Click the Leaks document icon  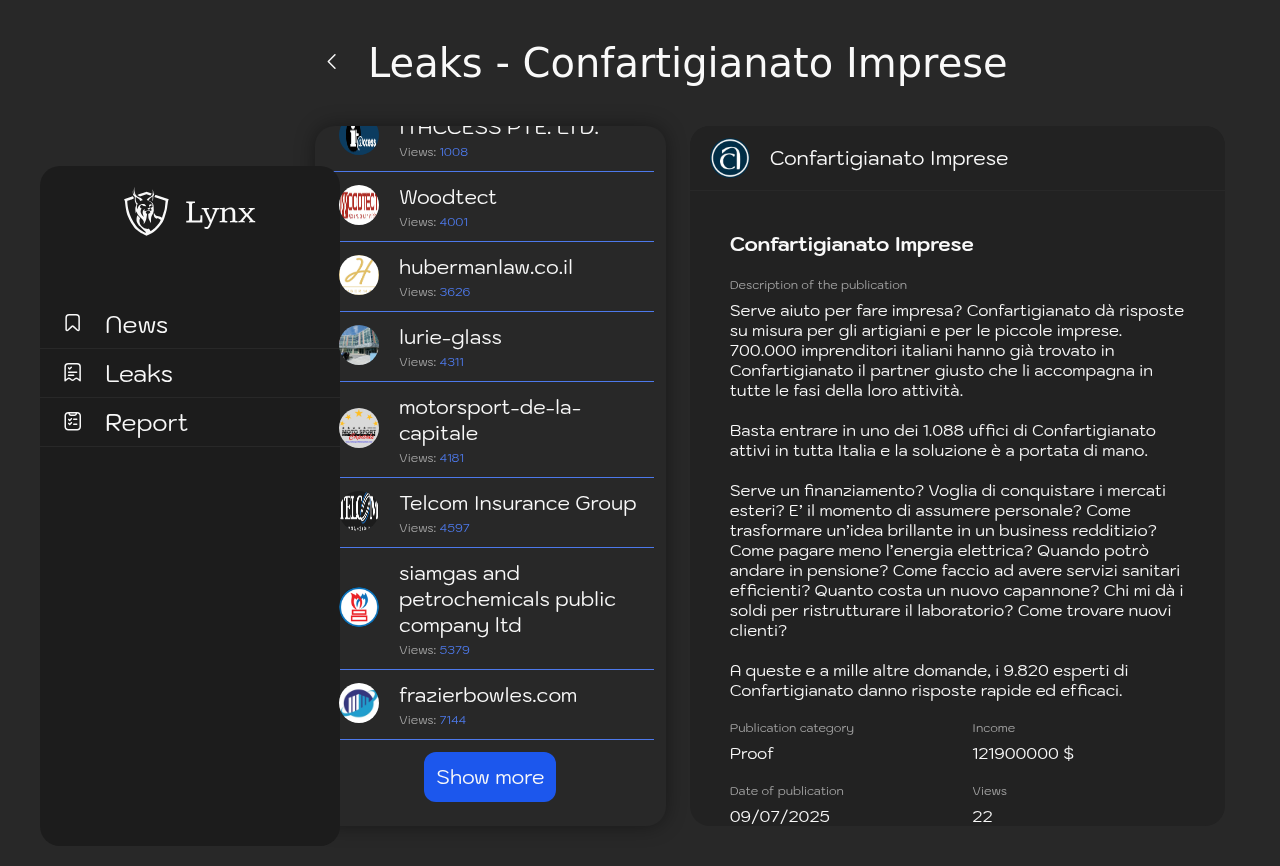[72, 372]
